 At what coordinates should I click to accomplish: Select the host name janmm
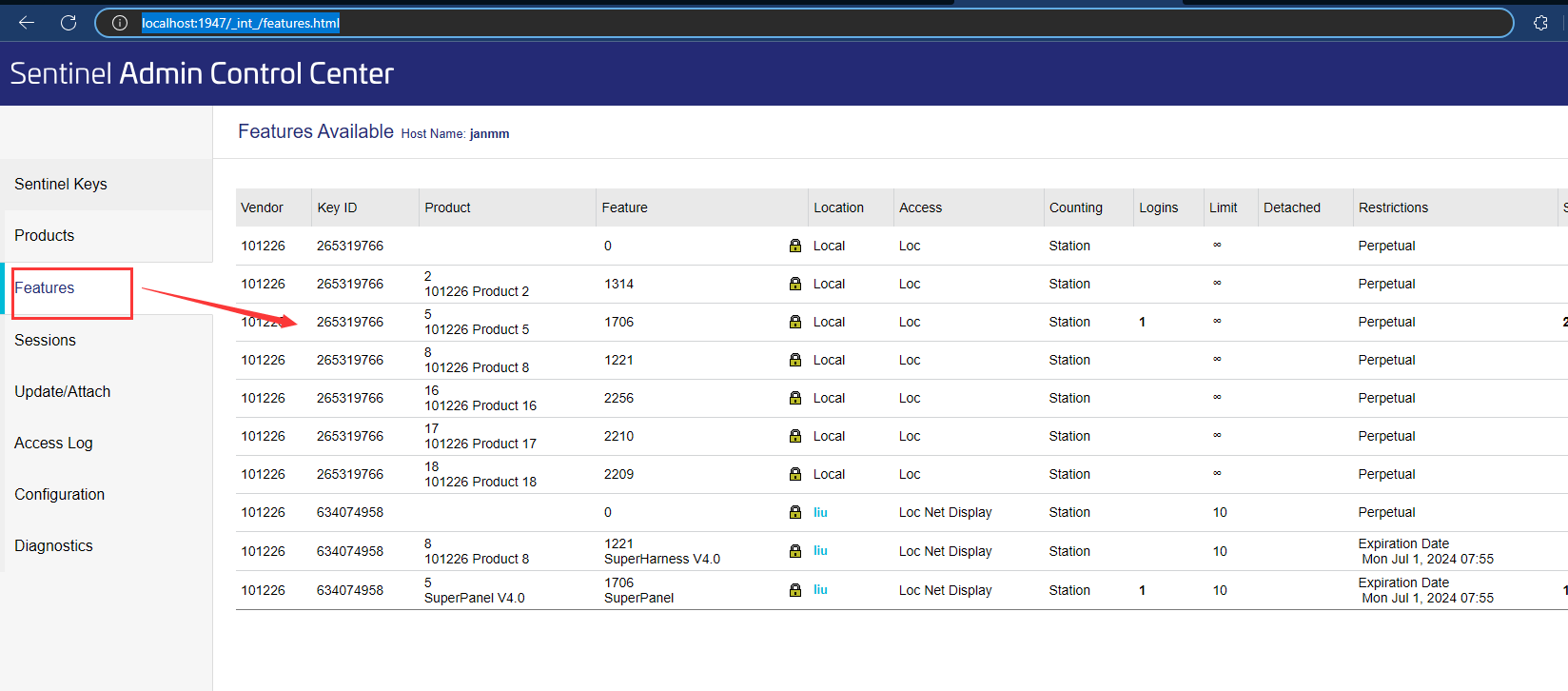[x=489, y=134]
